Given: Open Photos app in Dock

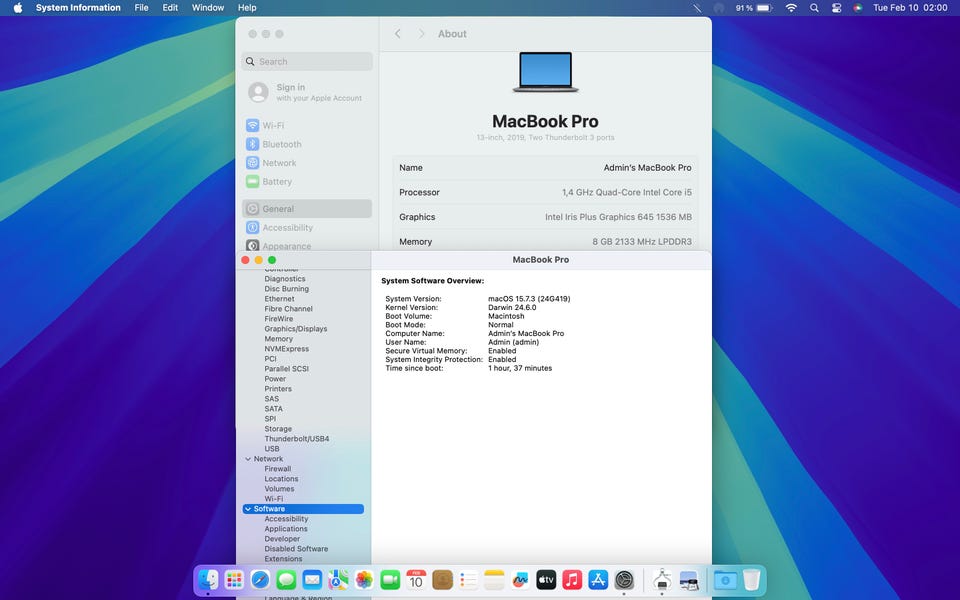Looking at the screenshot, I should [364, 580].
